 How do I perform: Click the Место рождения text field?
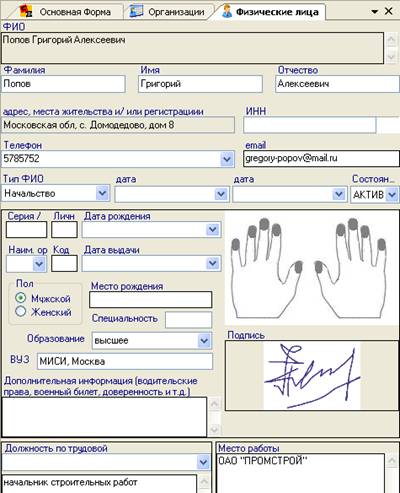[x=151, y=299]
